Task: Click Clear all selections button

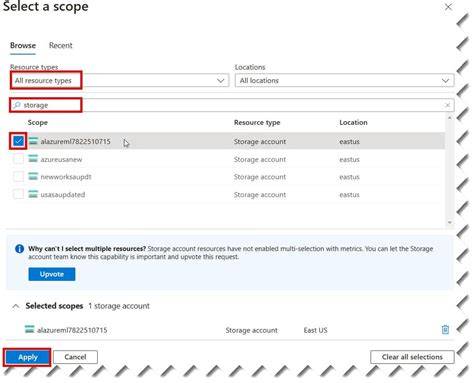Action: (x=412, y=357)
